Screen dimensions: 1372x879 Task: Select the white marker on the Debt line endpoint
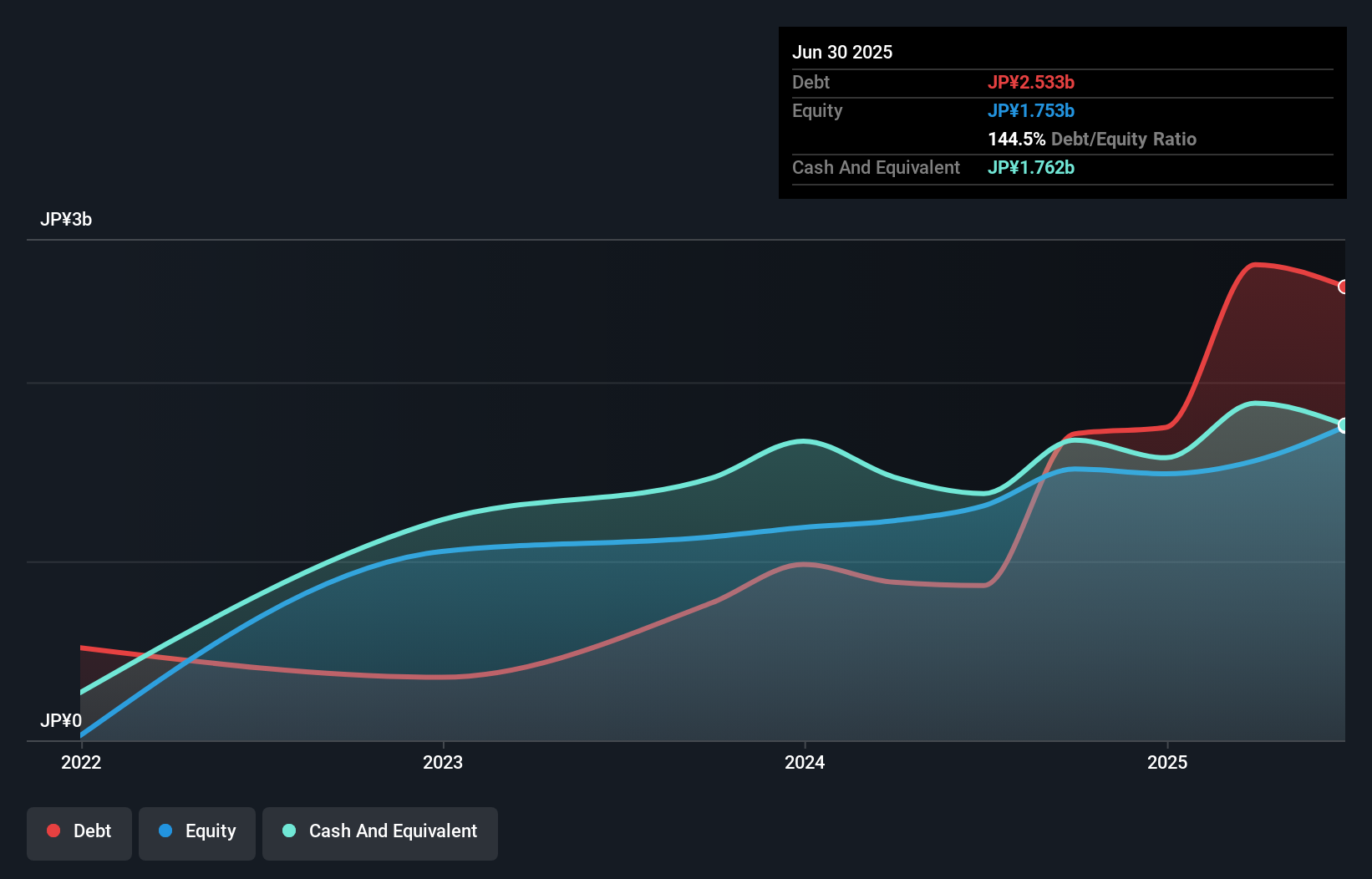[x=1344, y=287]
